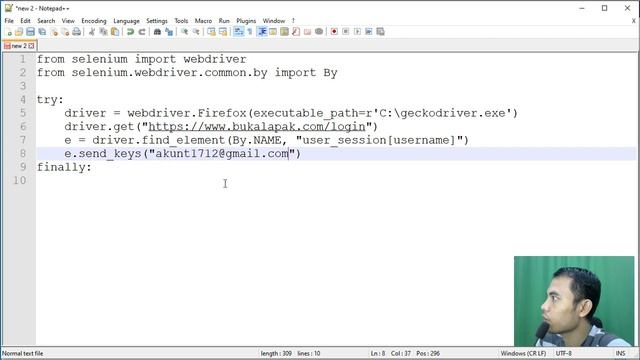Open the Run menu
This screenshot has height=360, width=640.
click(224, 21)
